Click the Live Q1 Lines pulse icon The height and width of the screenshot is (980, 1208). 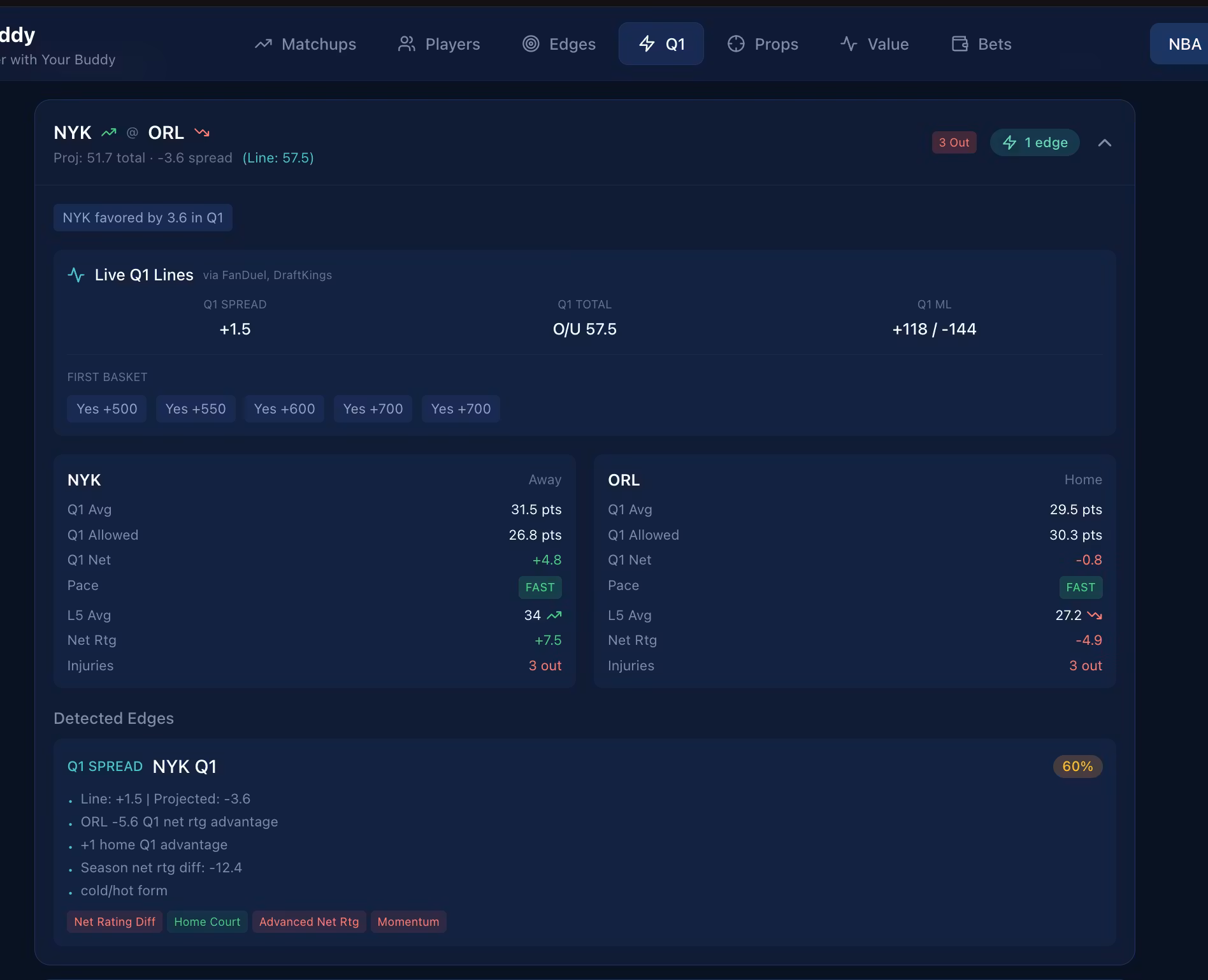(76, 275)
